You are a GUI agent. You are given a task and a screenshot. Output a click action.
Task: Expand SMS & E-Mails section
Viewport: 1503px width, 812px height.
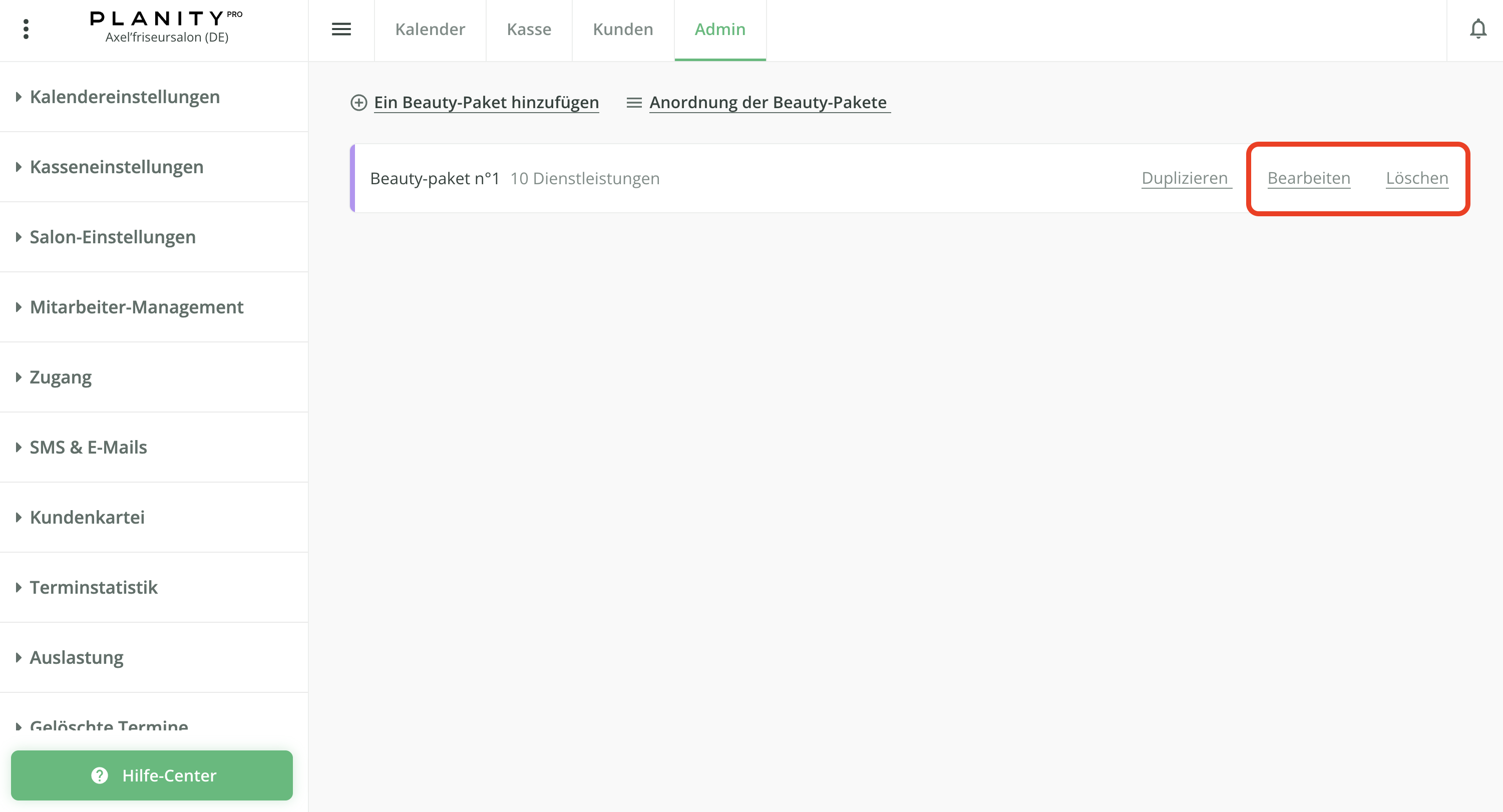[88, 447]
